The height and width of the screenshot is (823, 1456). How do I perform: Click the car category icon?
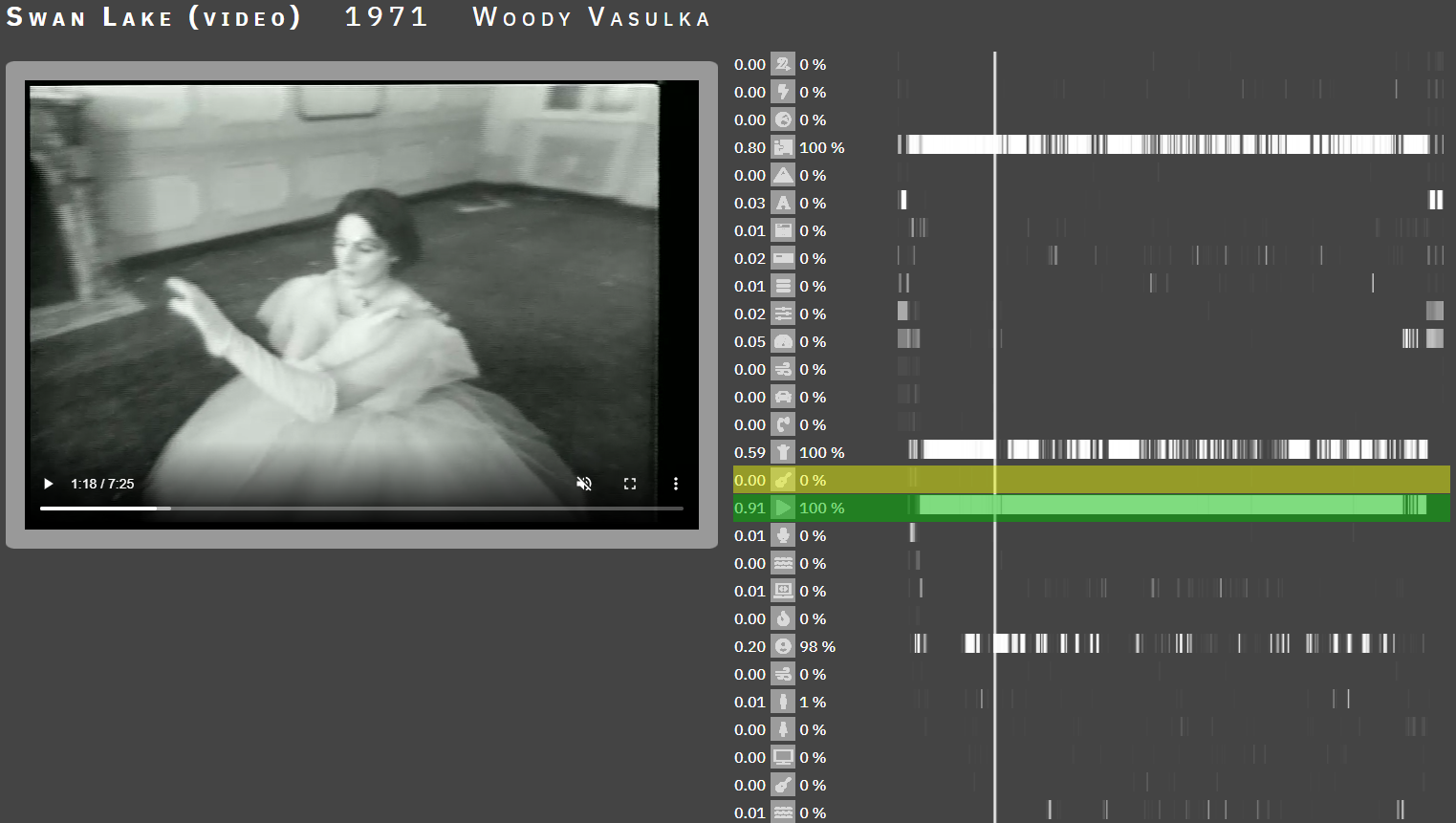(783, 397)
